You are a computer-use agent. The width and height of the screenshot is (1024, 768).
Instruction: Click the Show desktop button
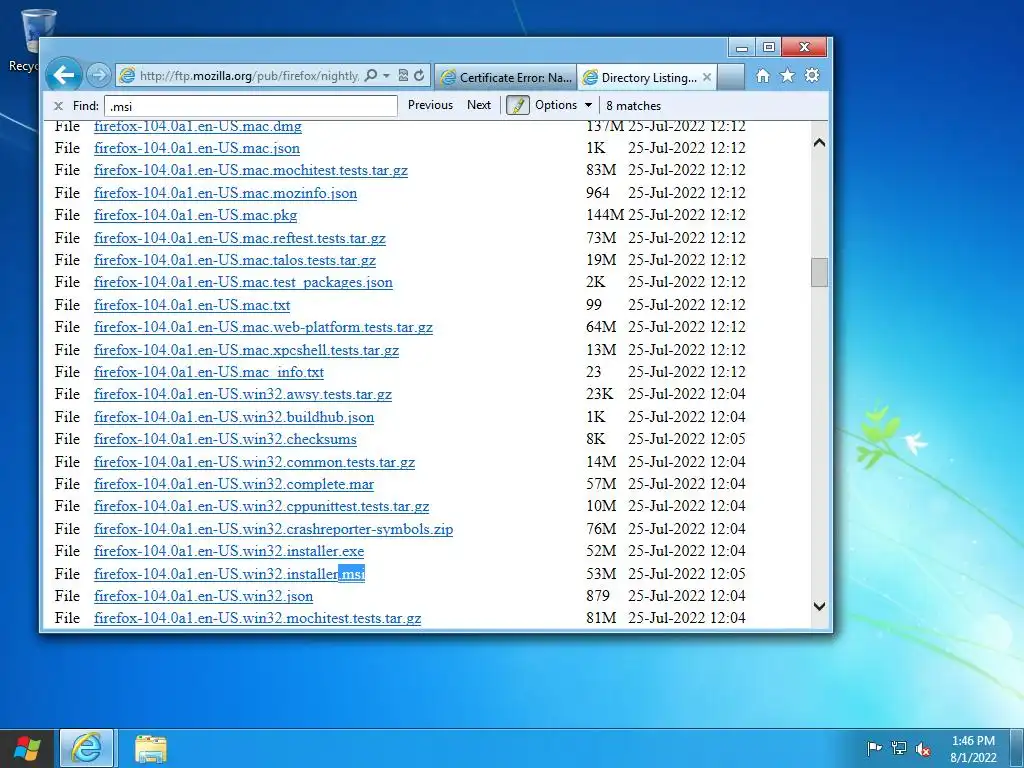(x=1017, y=748)
